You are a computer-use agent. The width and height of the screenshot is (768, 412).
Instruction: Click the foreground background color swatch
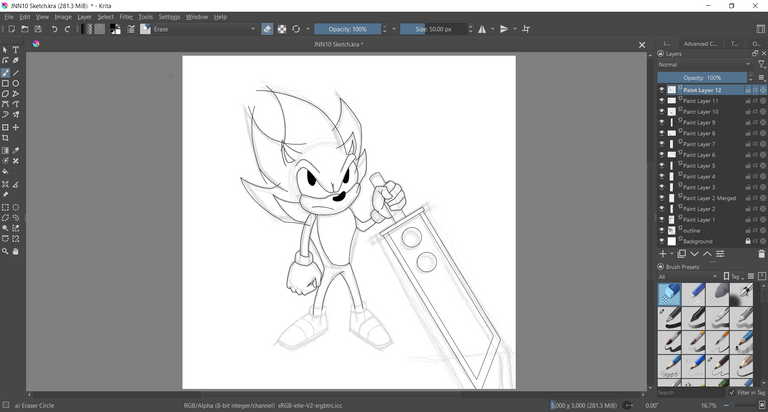[x=115, y=29]
